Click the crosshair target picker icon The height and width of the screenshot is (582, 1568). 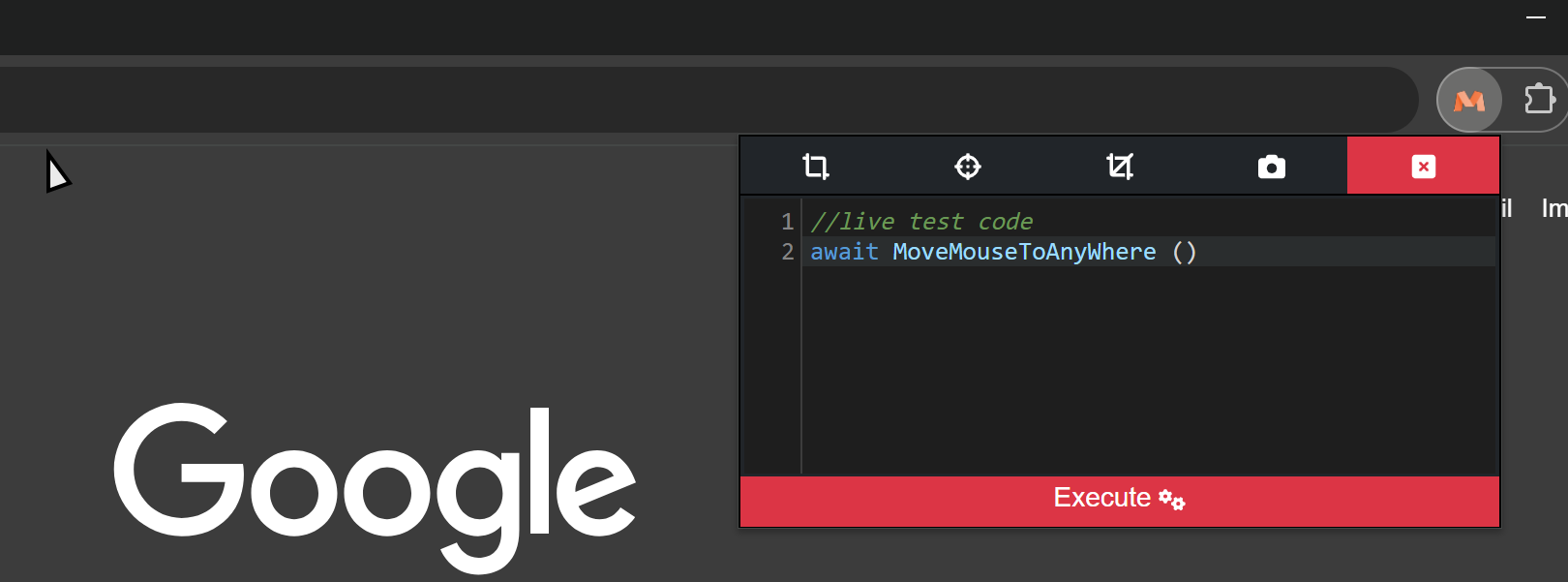(968, 167)
